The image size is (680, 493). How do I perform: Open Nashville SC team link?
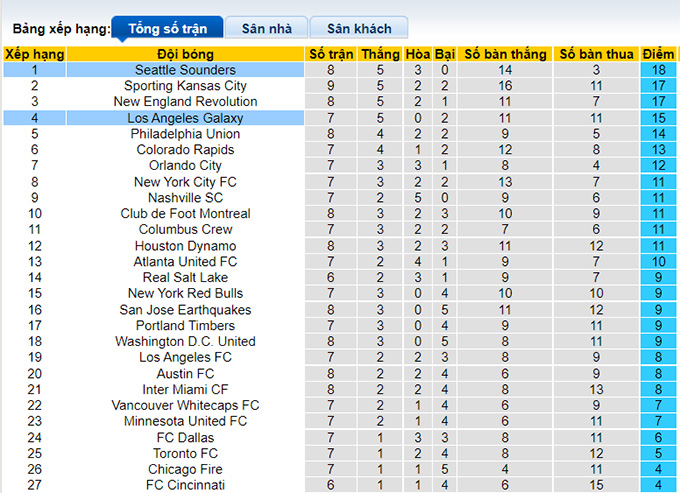click(186, 198)
